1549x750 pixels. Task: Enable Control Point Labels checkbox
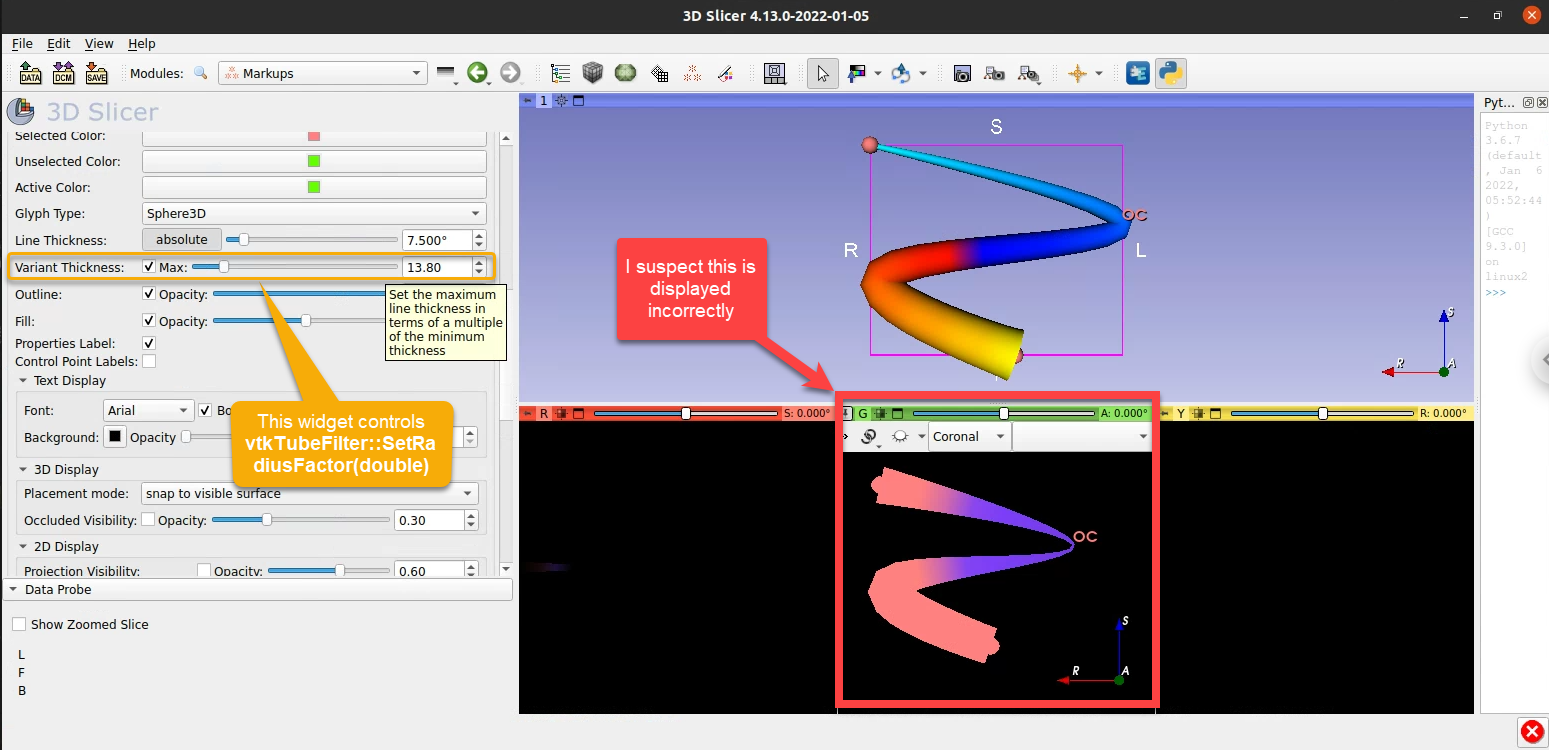(x=149, y=361)
